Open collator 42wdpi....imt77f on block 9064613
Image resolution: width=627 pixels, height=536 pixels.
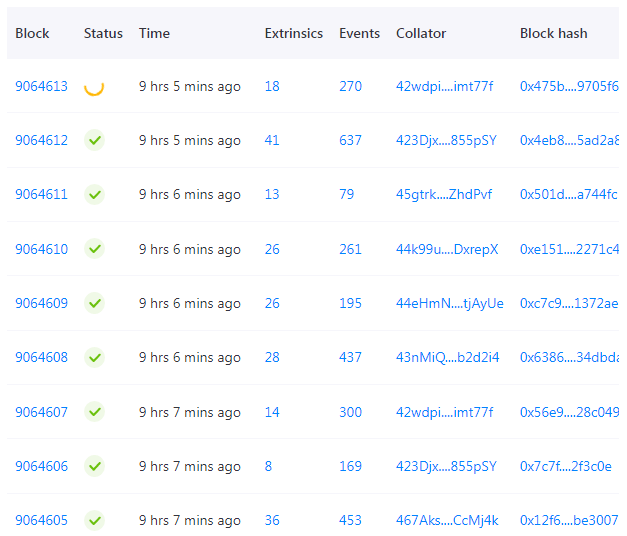(445, 86)
